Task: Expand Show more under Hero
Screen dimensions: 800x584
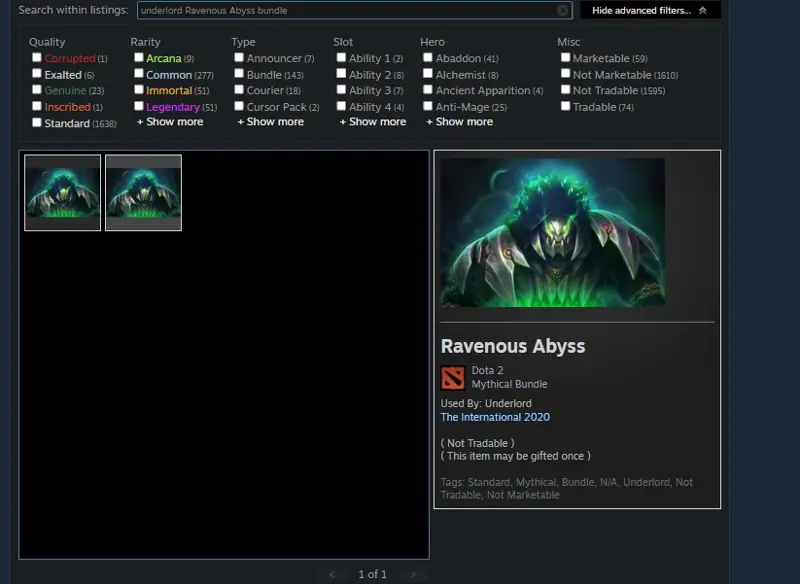Action: (460, 122)
